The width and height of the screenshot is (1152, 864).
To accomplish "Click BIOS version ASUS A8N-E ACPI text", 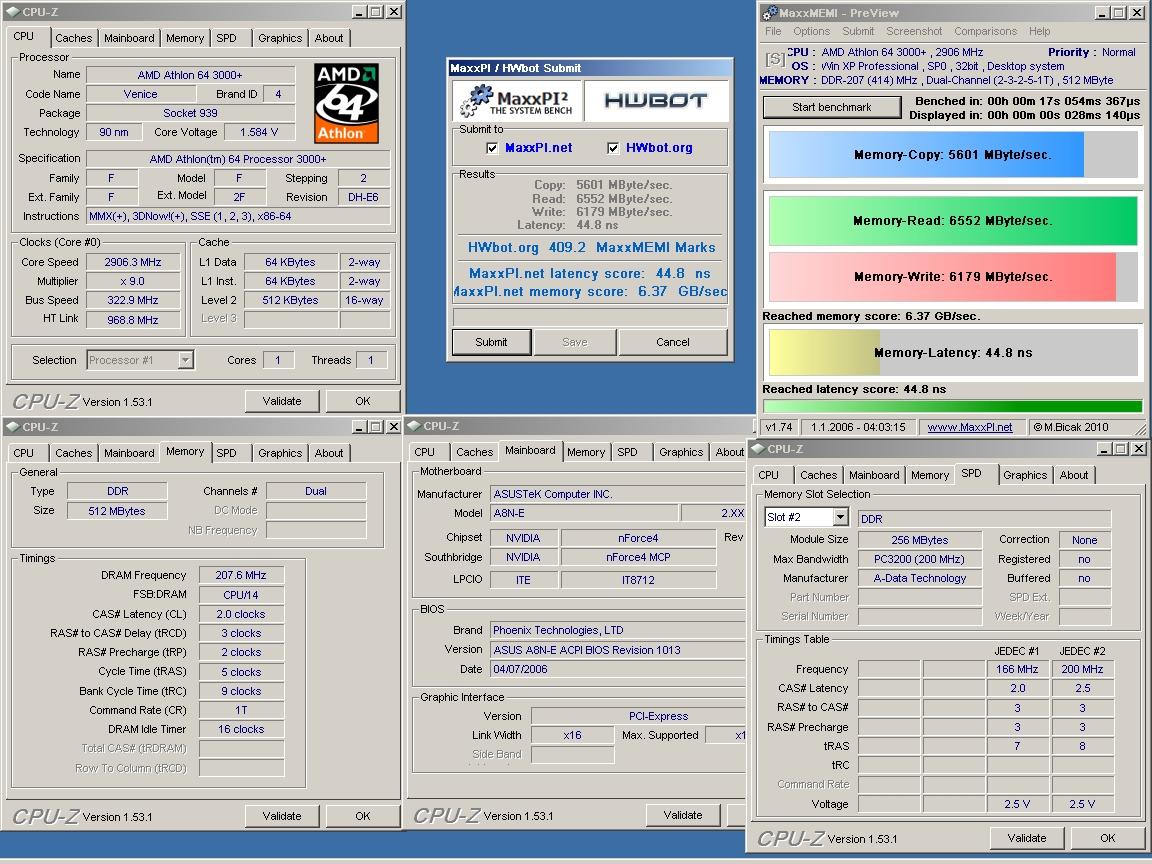I will (x=587, y=650).
